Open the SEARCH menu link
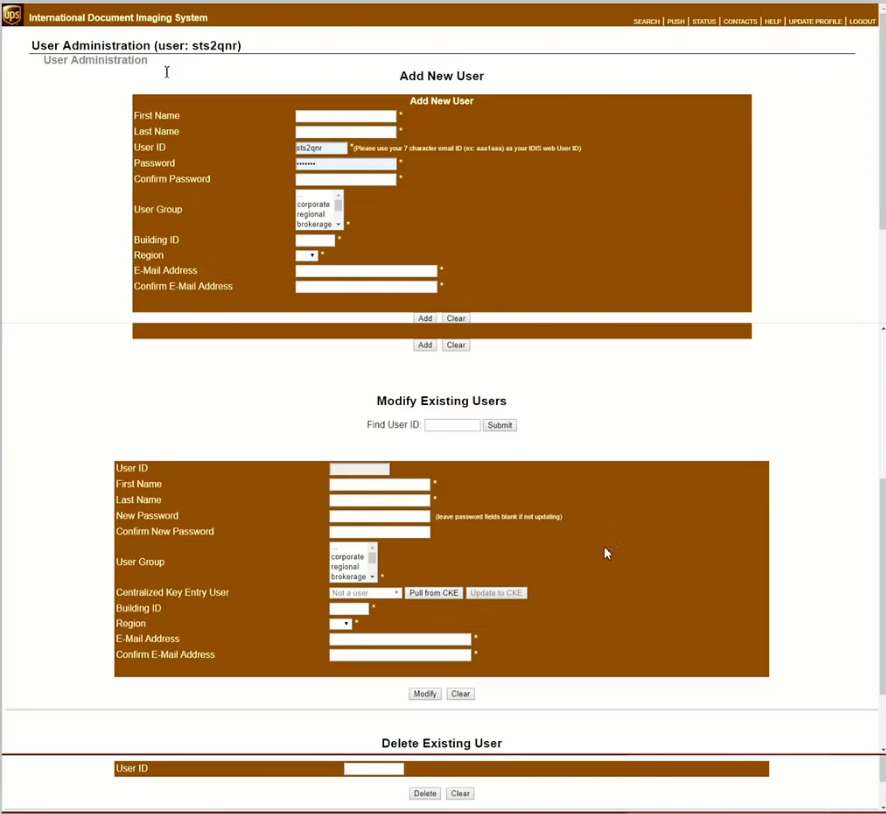This screenshot has height=814, width=886. point(646,21)
